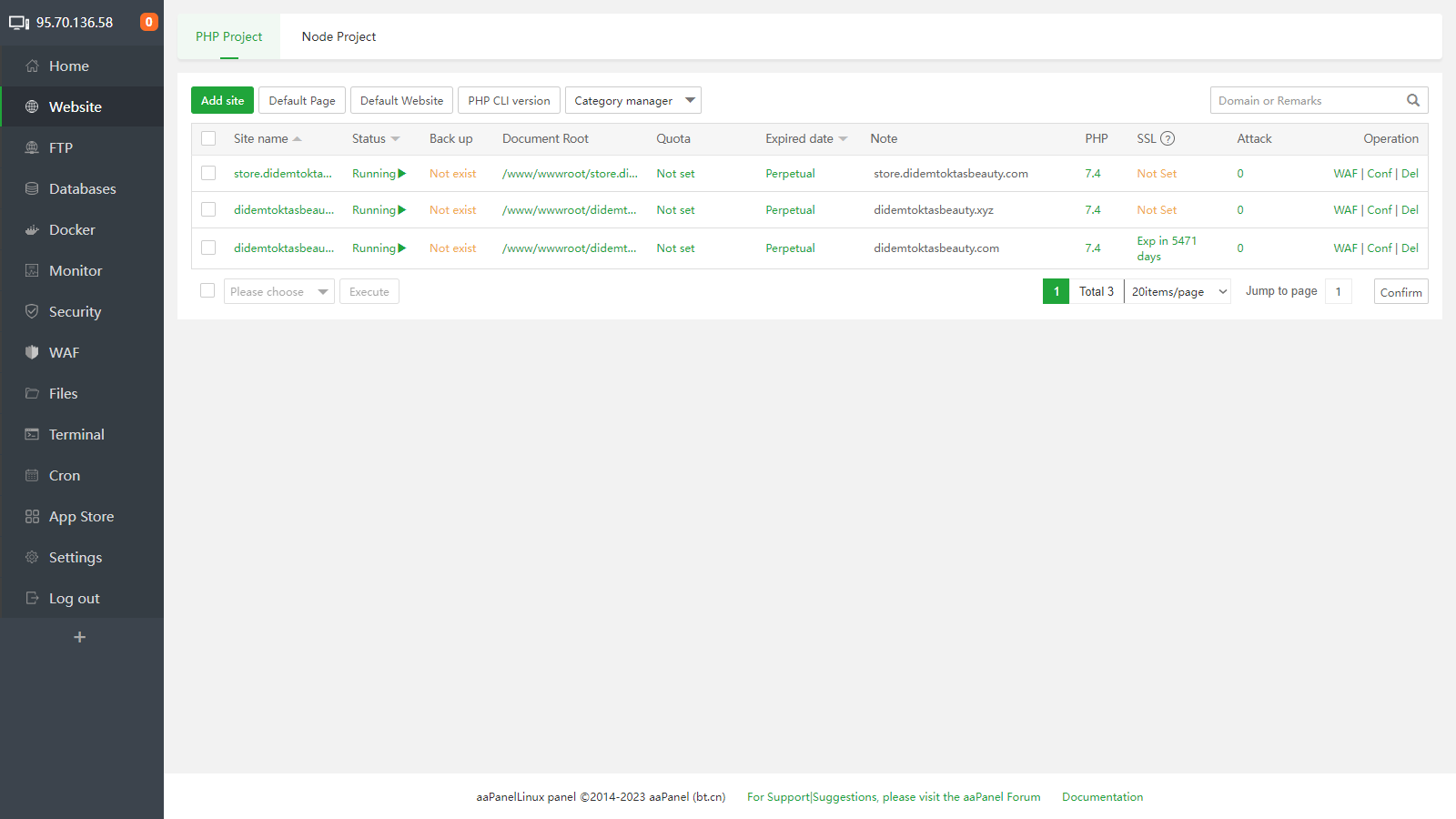Click the Terminal icon in sidebar

click(32, 435)
